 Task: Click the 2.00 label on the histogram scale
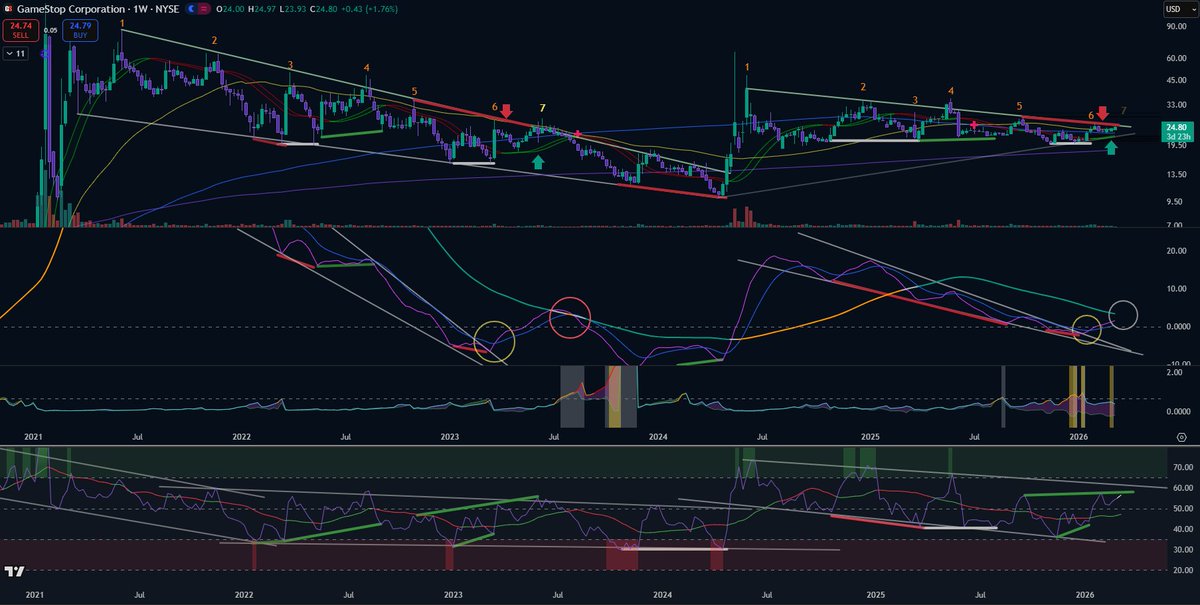tap(1177, 371)
